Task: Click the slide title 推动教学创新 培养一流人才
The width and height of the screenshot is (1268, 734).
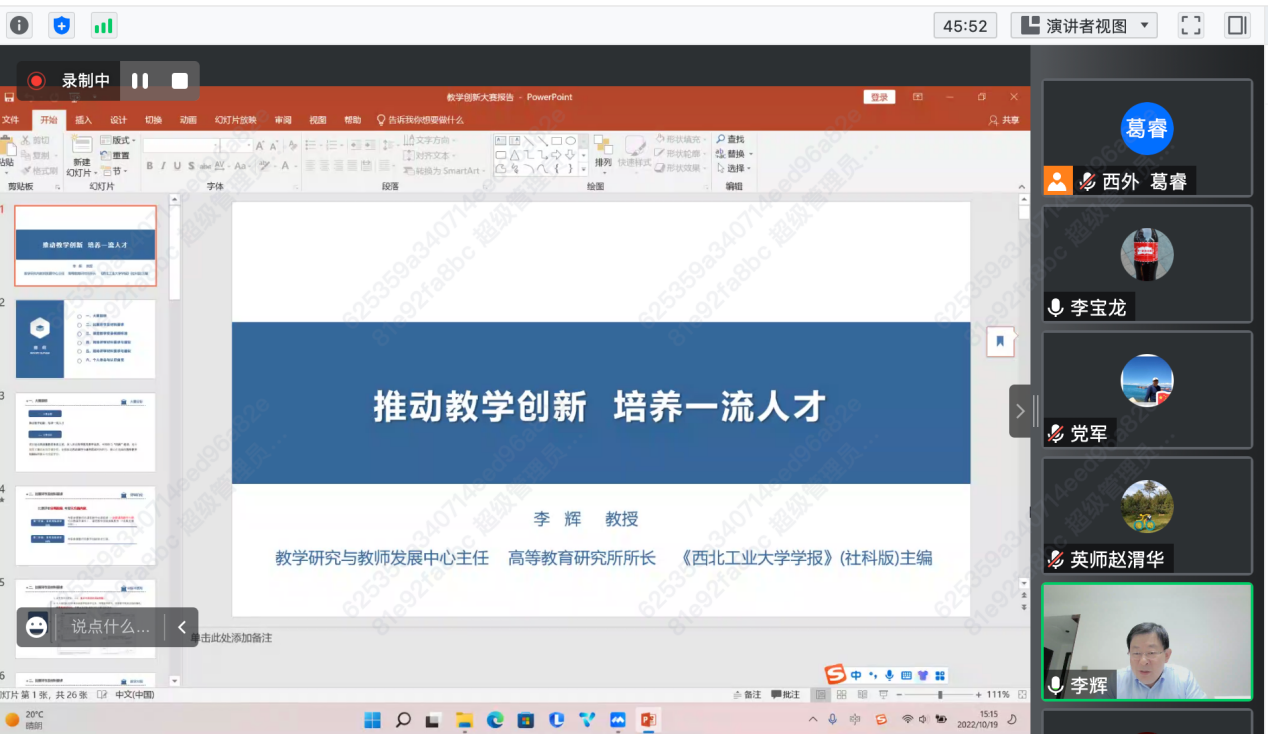Action: [x=600, y=406]
